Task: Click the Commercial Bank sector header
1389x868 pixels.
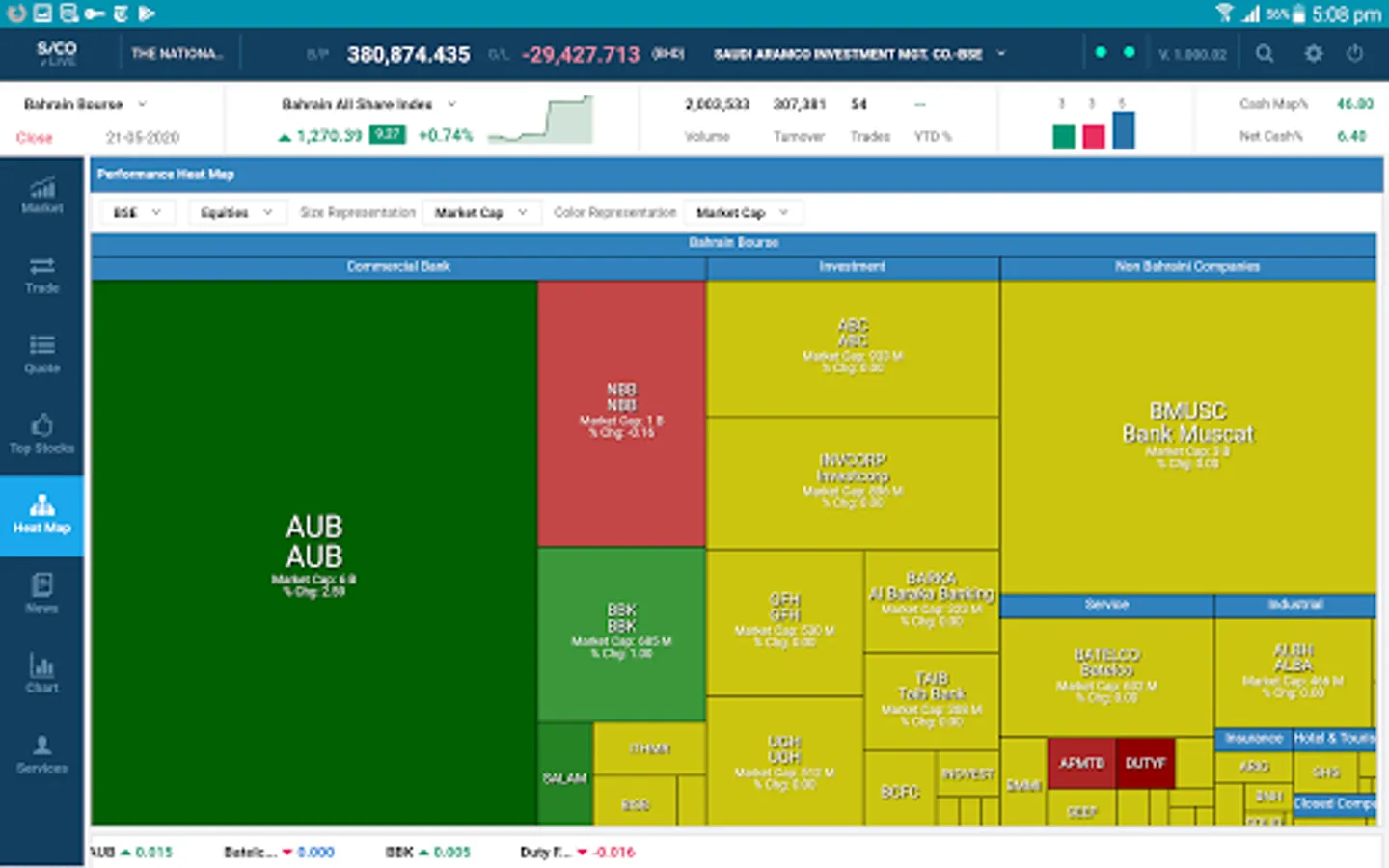Action: point(398,267)
